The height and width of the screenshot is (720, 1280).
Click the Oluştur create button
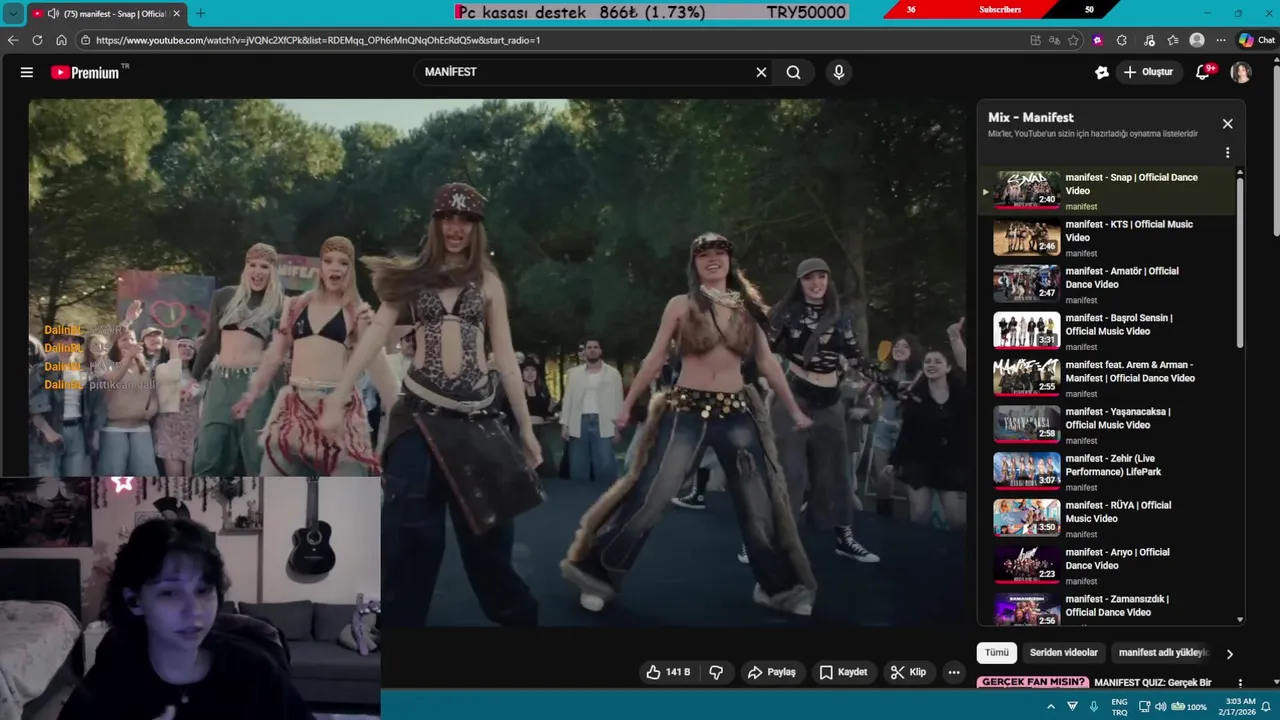(1148, 72)
